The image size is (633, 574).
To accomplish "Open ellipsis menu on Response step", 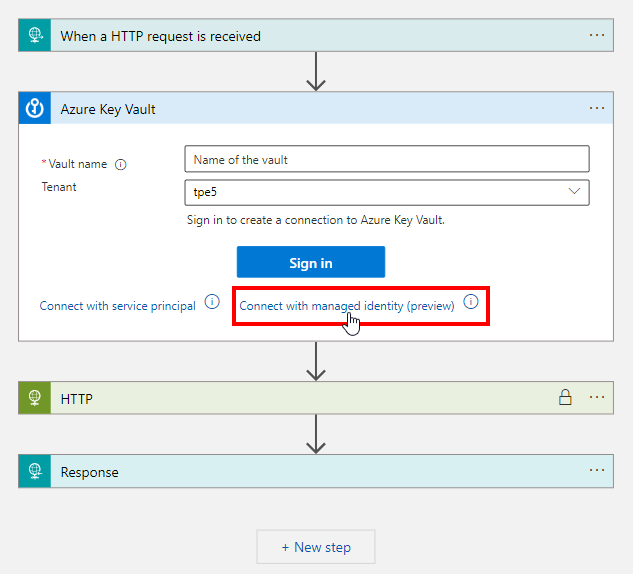I will (597, 472).
